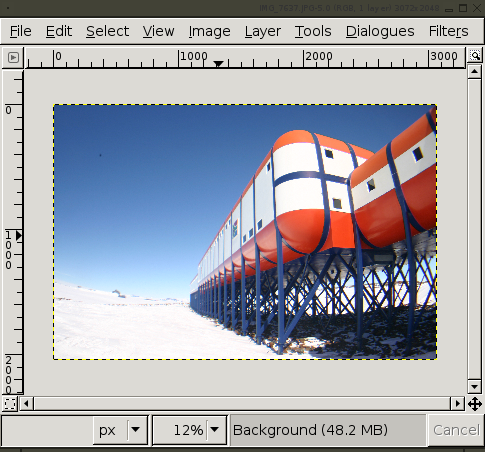This screenshot has height=452, width=485.
Task: Click the scroll left arrow
Action: 26,404
